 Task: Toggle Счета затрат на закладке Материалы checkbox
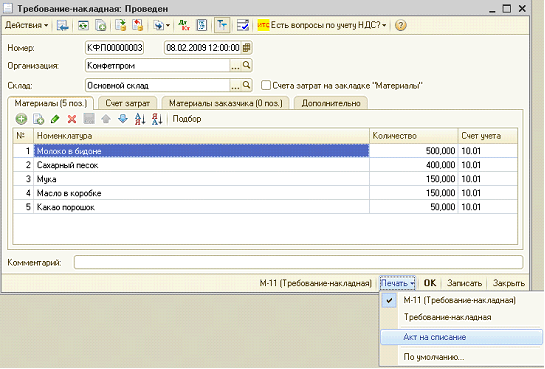266,85
